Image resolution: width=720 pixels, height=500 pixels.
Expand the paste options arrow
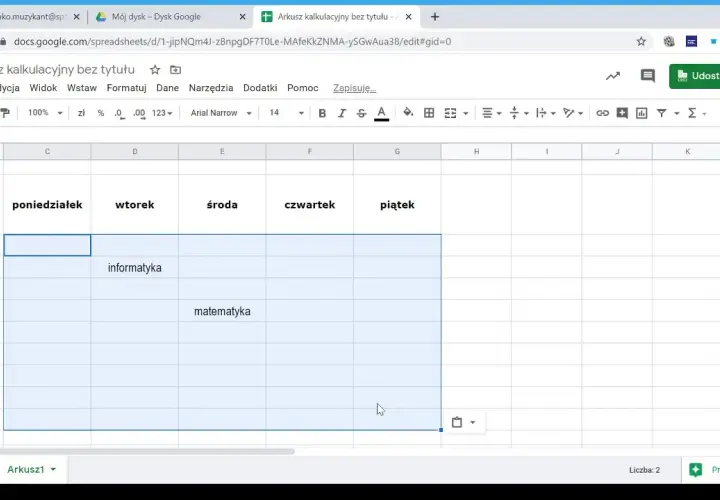click(x=472, y=422)
